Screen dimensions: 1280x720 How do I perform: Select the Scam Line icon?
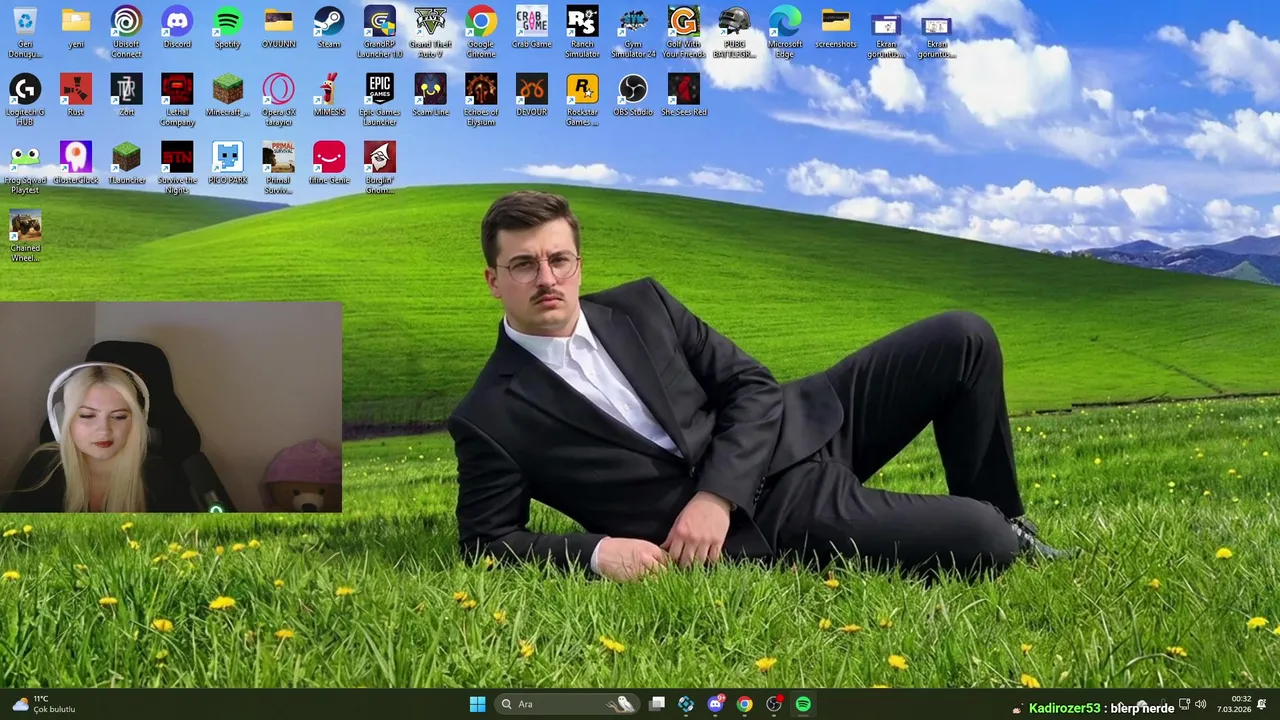(x=430, y=96)
